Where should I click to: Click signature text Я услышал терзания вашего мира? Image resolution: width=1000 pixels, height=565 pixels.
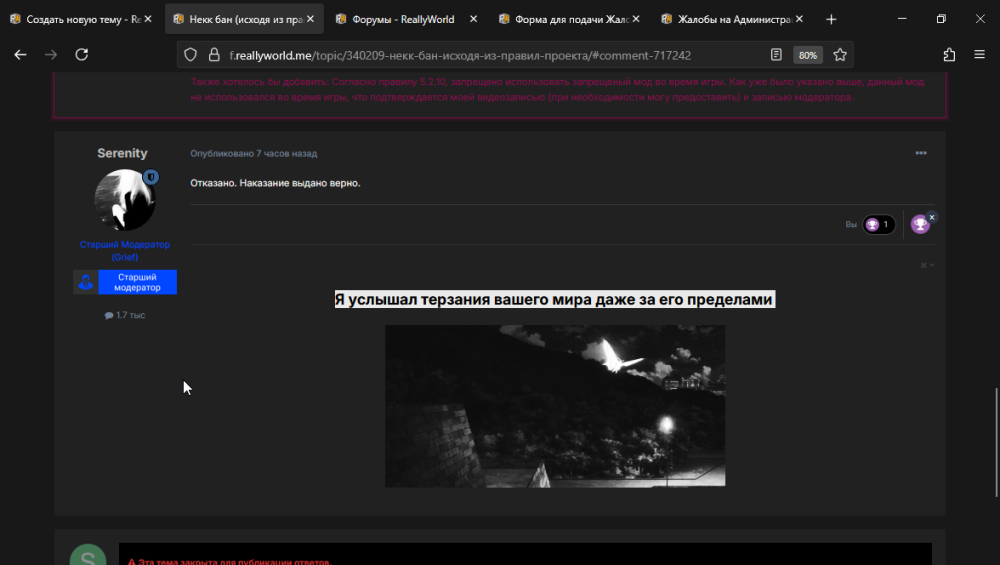click(x=555, y=300)
